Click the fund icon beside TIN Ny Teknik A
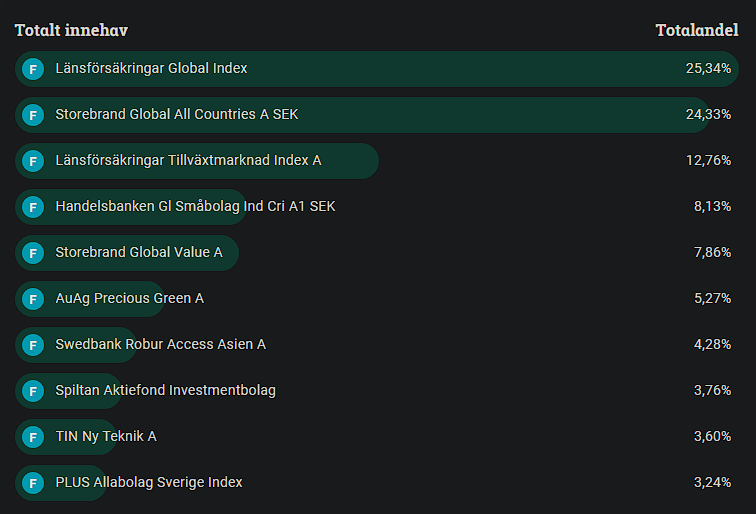The width and height of the screenshot is (756, 514). click(x=33, y=437)
